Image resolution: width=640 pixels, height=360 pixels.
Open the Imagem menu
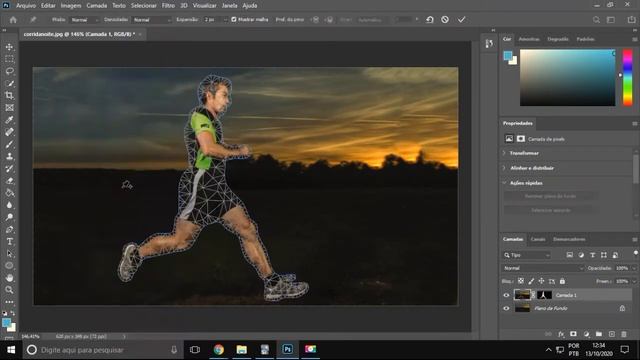coord(71,6)
